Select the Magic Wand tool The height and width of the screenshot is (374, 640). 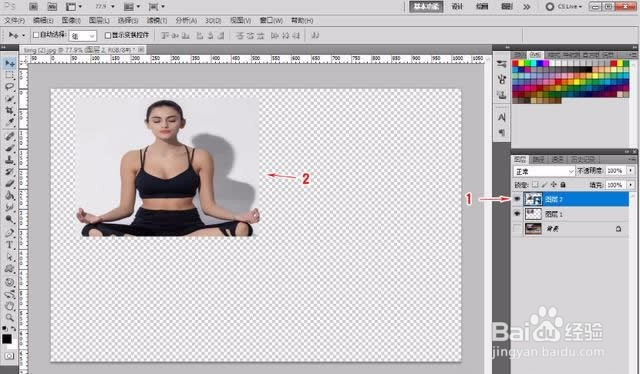pyautogui.click(x=10, y=98)
